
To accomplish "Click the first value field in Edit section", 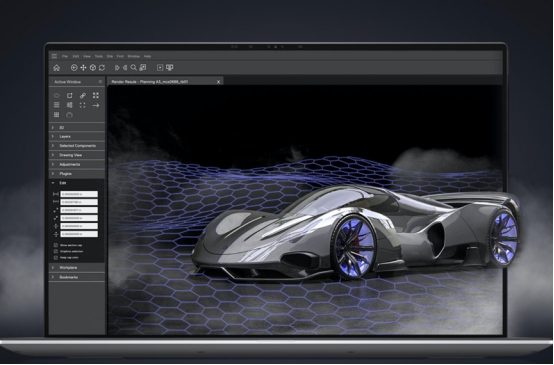I will point(79,194).
